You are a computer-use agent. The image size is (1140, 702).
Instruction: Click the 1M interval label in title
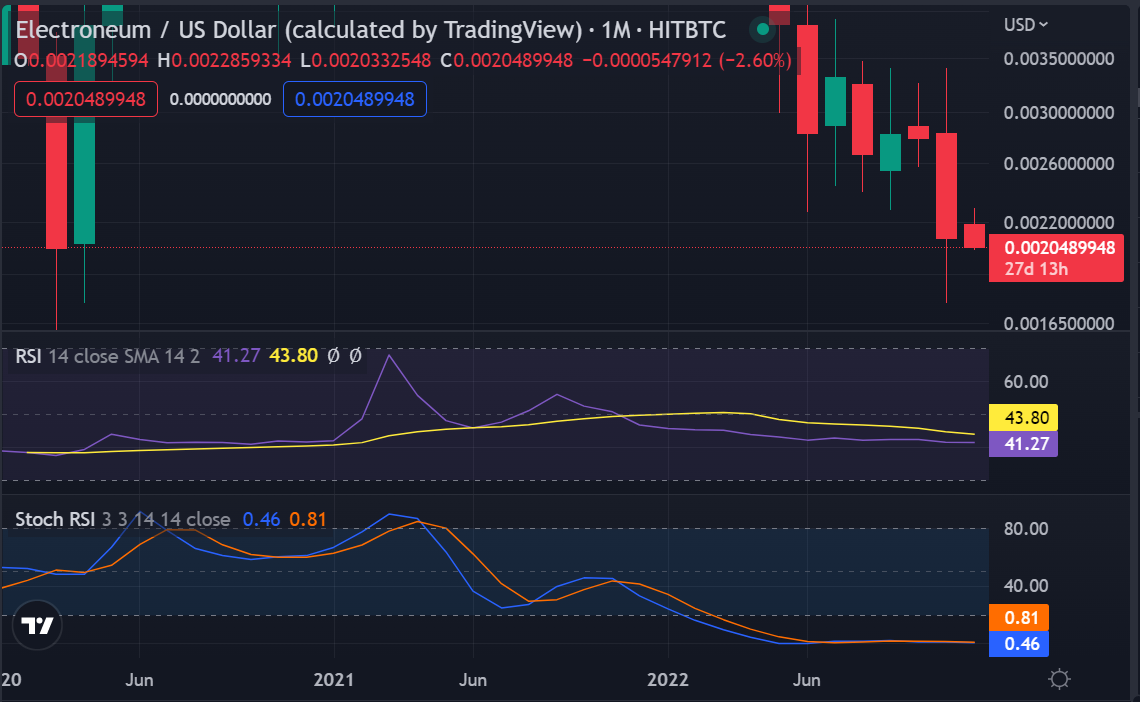(616, 30)
